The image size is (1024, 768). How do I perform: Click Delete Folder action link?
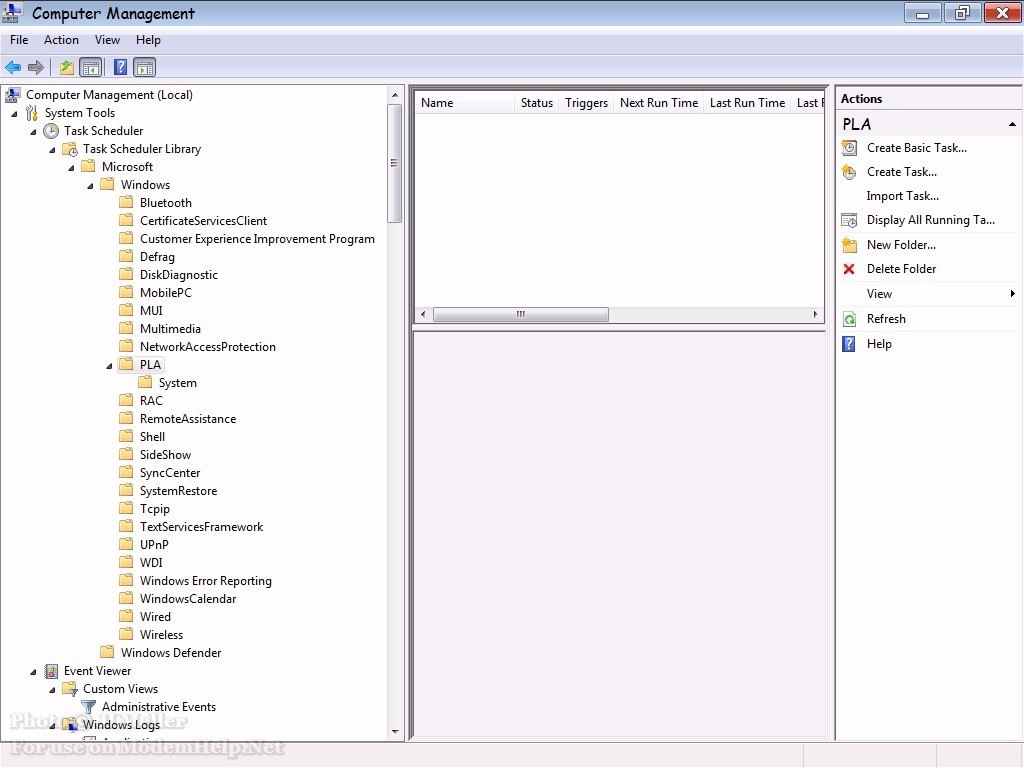pos(901,269)
